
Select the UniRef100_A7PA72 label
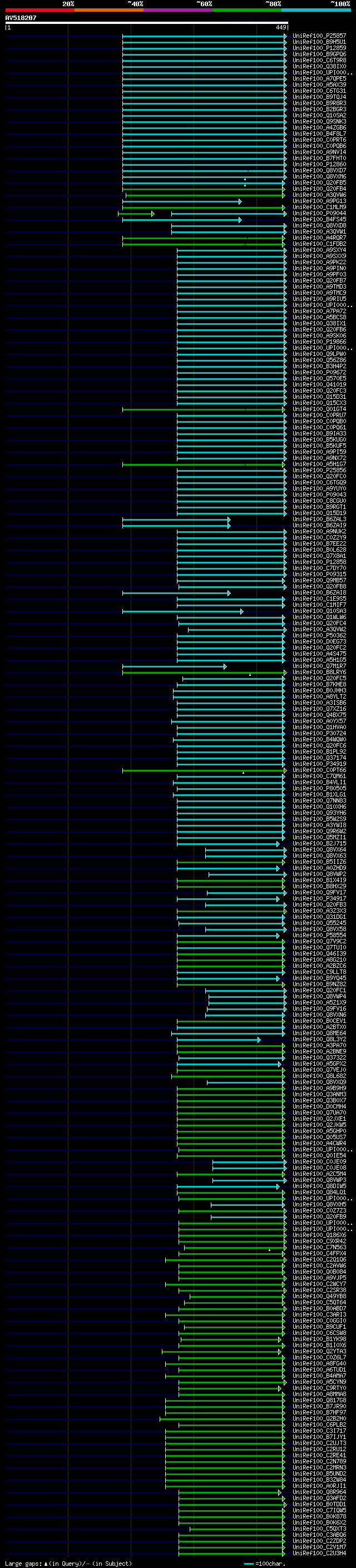[319, 311]
